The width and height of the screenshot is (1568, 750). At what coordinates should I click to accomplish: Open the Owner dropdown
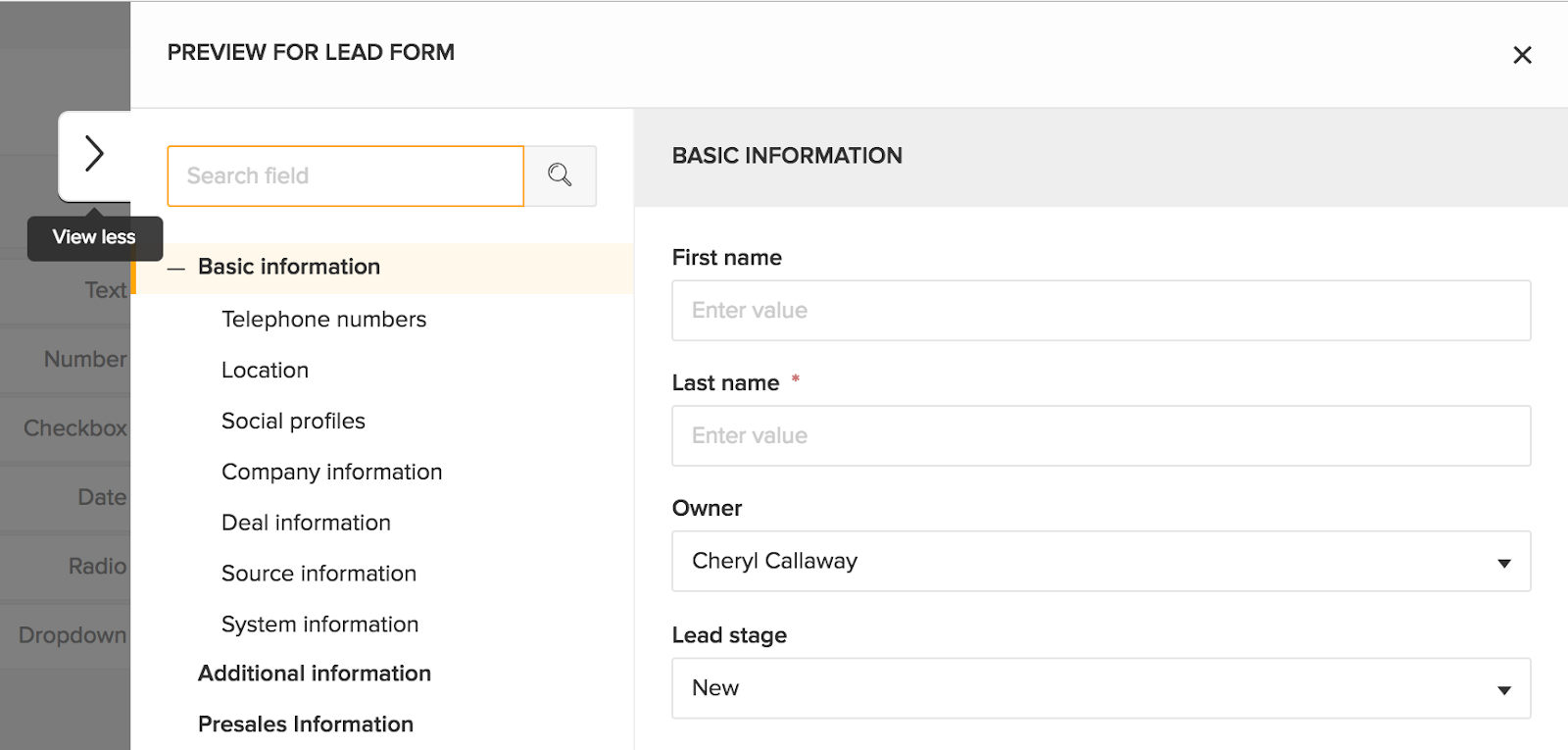tap(1101, 561)
